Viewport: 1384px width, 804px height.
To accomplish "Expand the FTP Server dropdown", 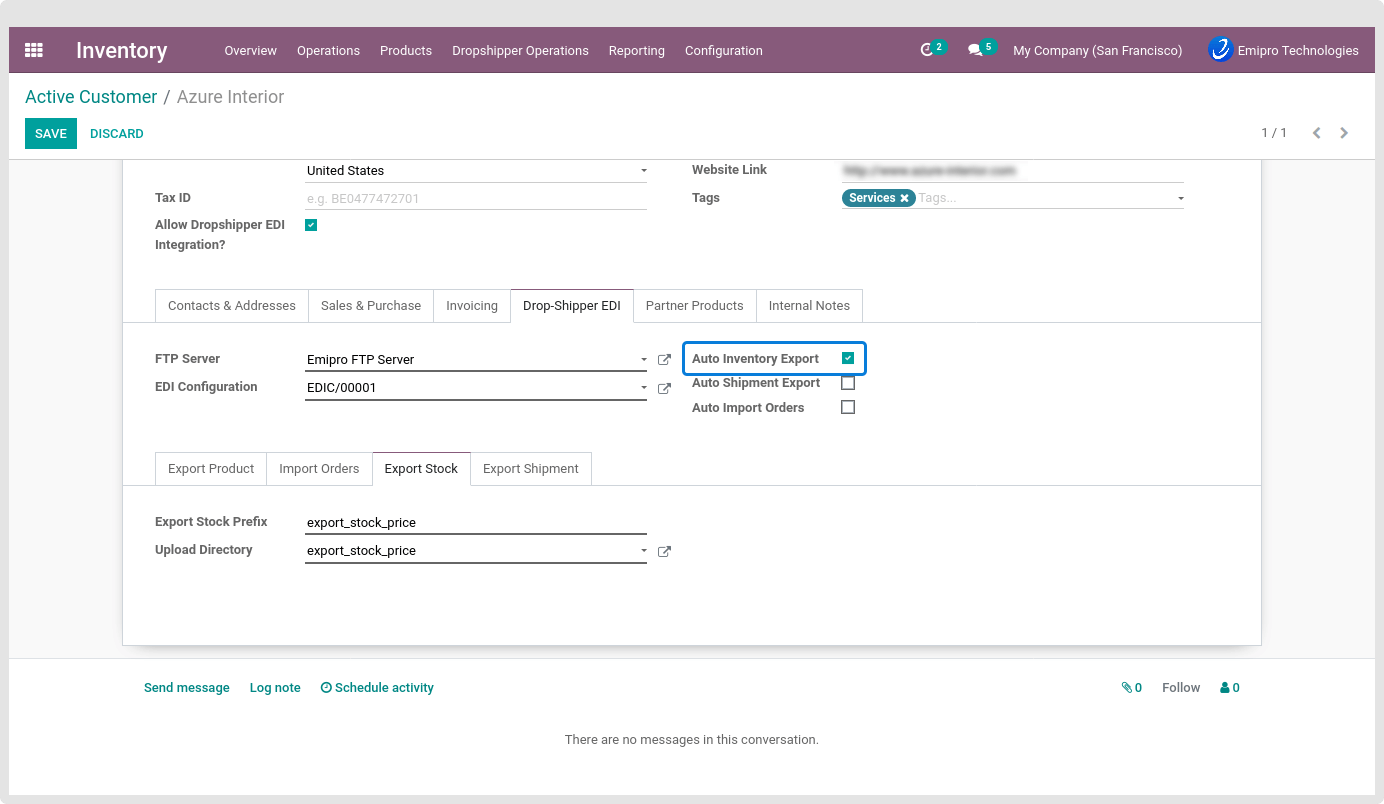I will pyautogui.click(x=643, y=360).
